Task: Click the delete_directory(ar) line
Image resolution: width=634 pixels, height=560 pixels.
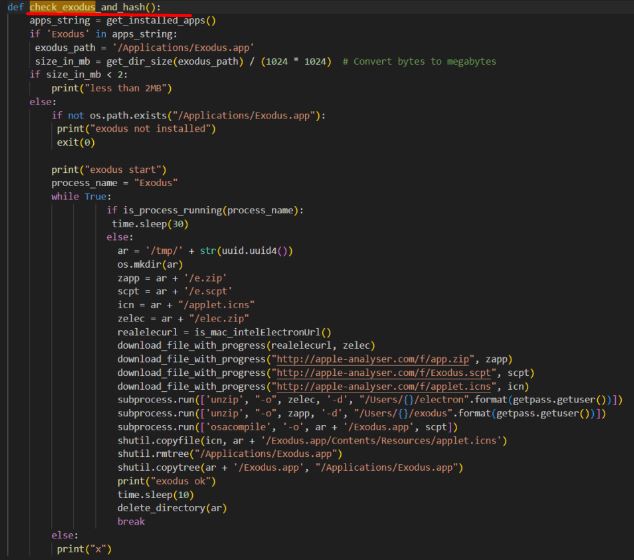Action: (x=172, y=508)
